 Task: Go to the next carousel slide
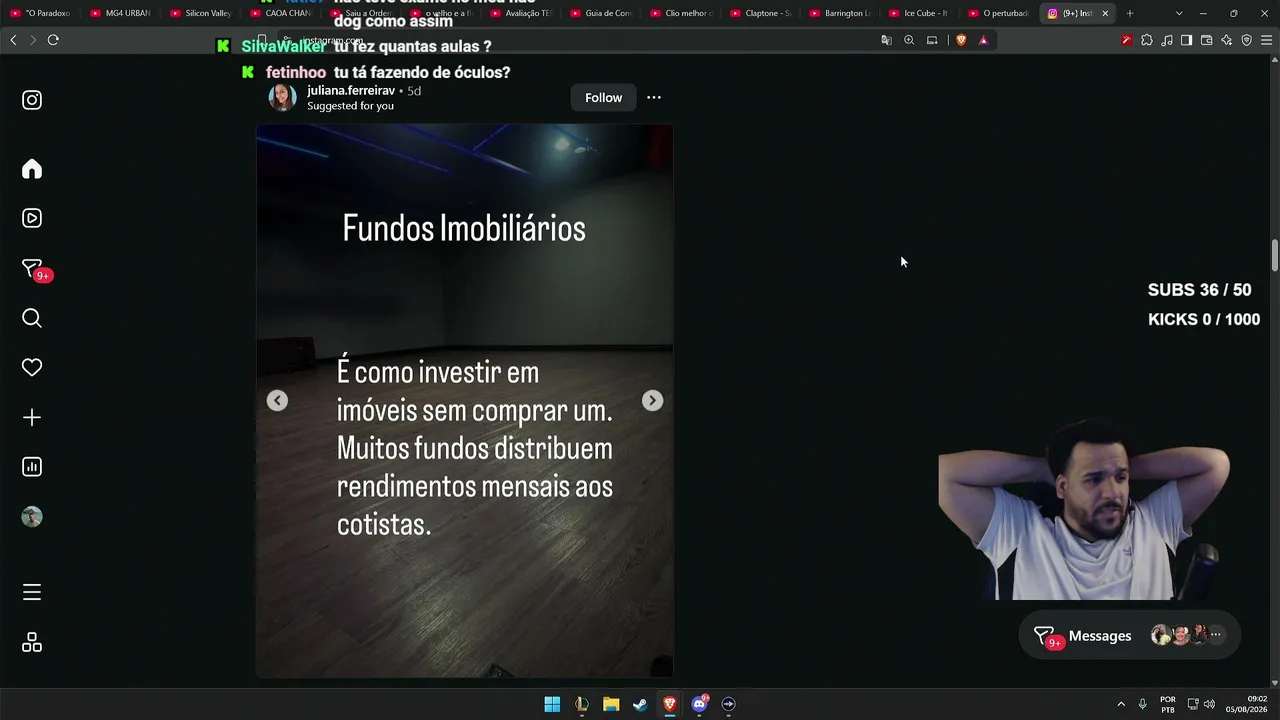(652, 400)
